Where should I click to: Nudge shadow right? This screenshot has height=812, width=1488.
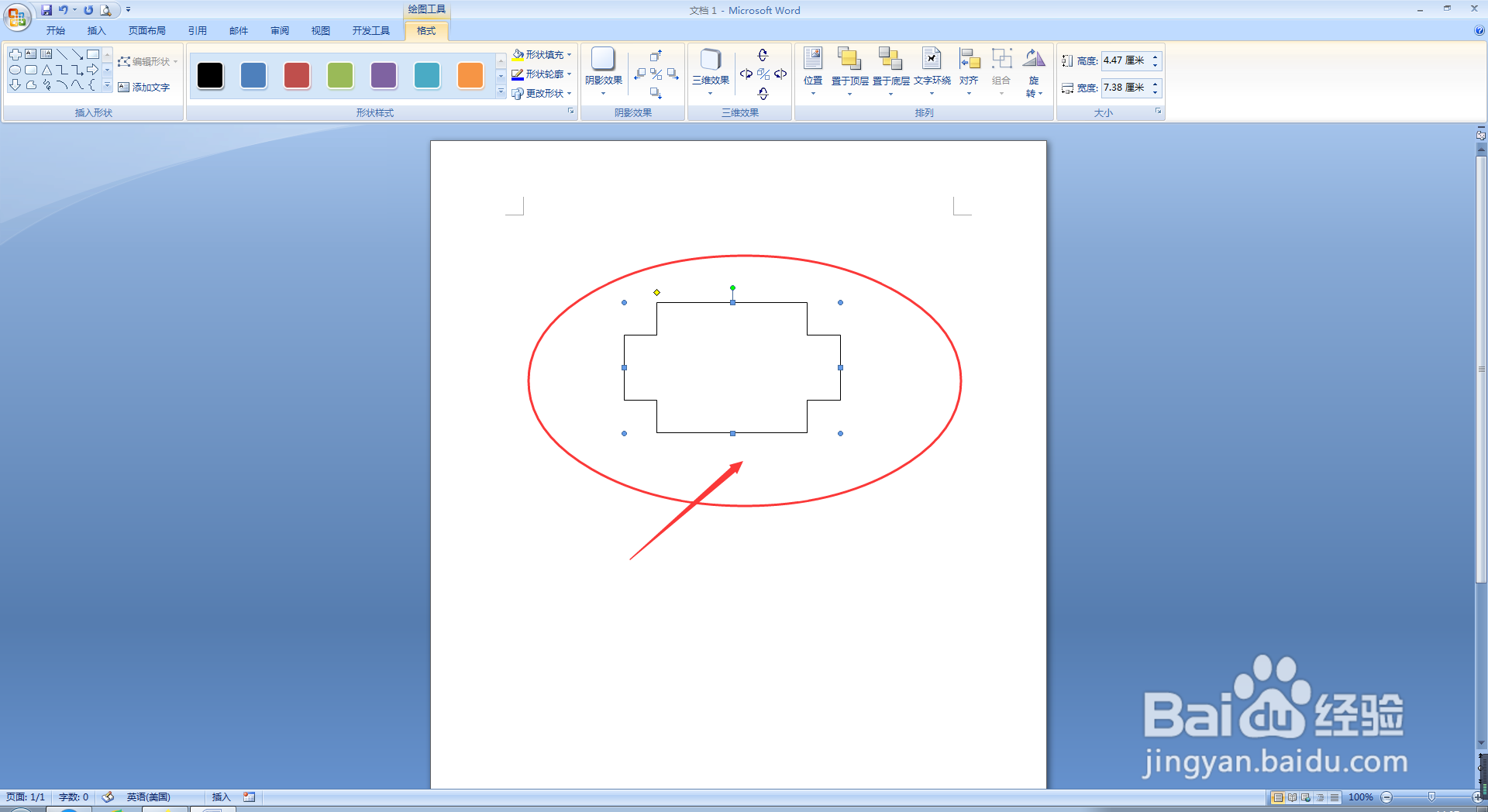click(x=673, y=74)
